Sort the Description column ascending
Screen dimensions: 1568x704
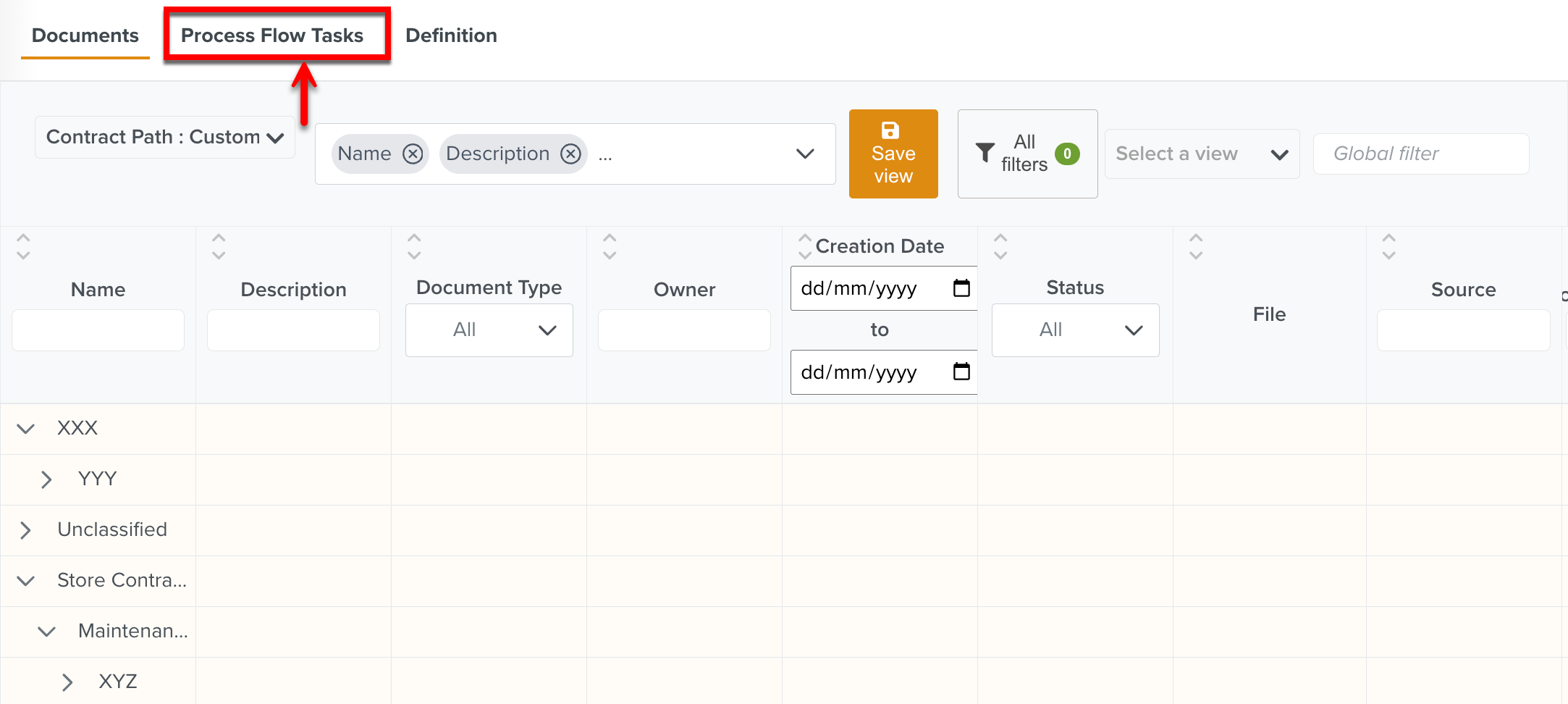coord(218,237)
